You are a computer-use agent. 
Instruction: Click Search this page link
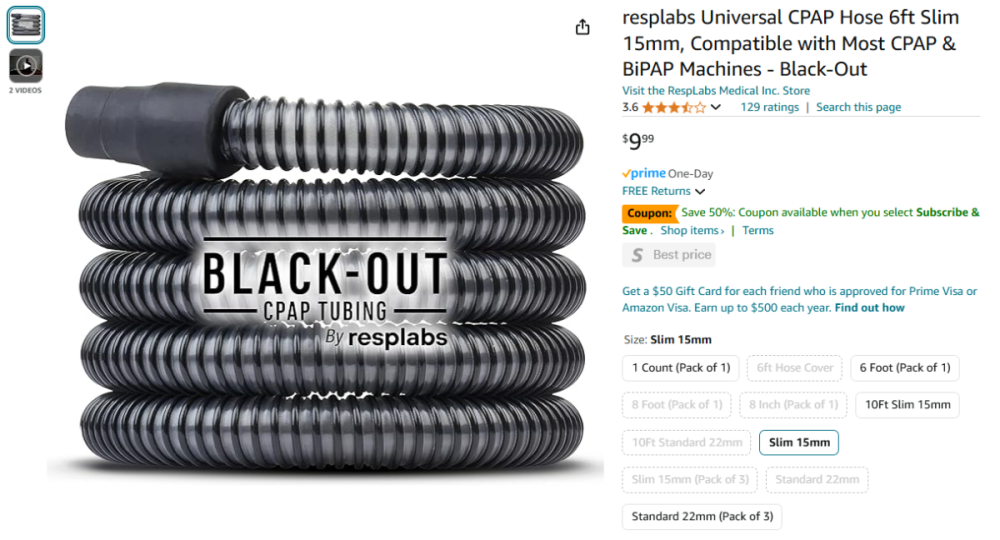[x=858, y=107]
